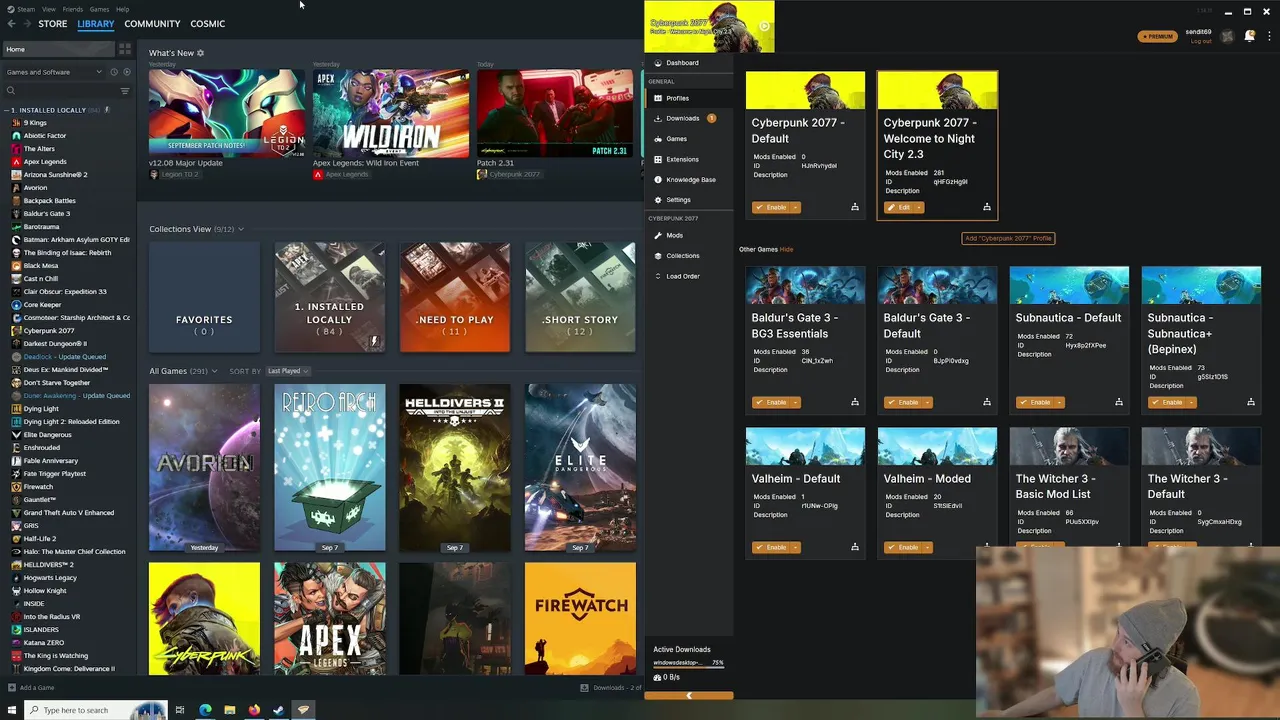This screenshot has width=1280, height=720.
Task: Open Enable dropdown arrow on Valheim - Moded
Action: click(928, 547)
